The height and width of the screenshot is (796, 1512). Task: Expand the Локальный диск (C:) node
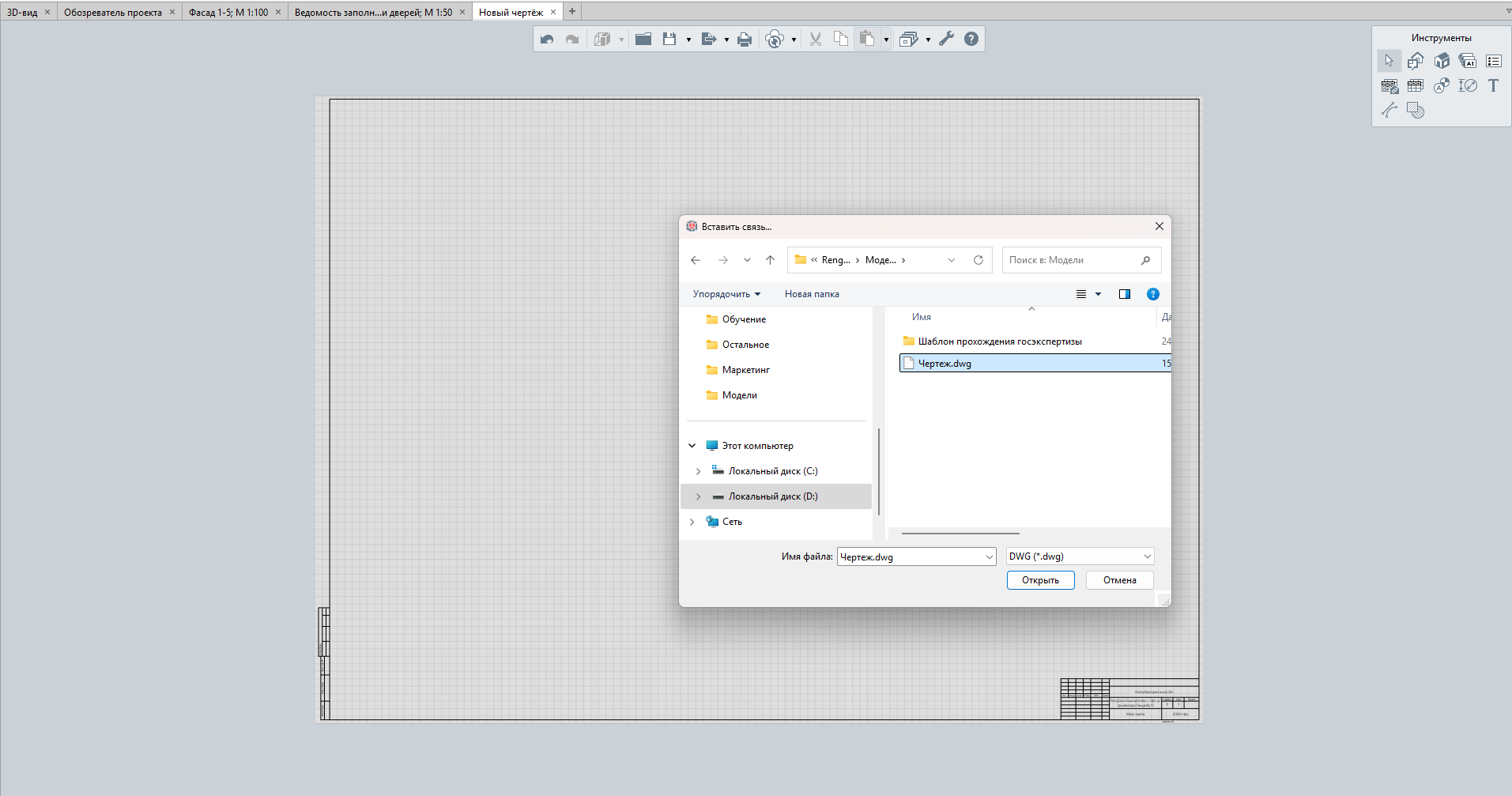point(699,471)
